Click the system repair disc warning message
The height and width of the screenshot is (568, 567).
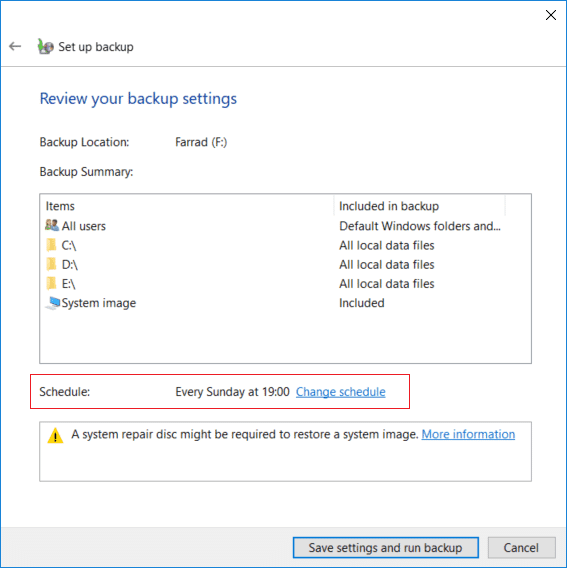[245, 434]
